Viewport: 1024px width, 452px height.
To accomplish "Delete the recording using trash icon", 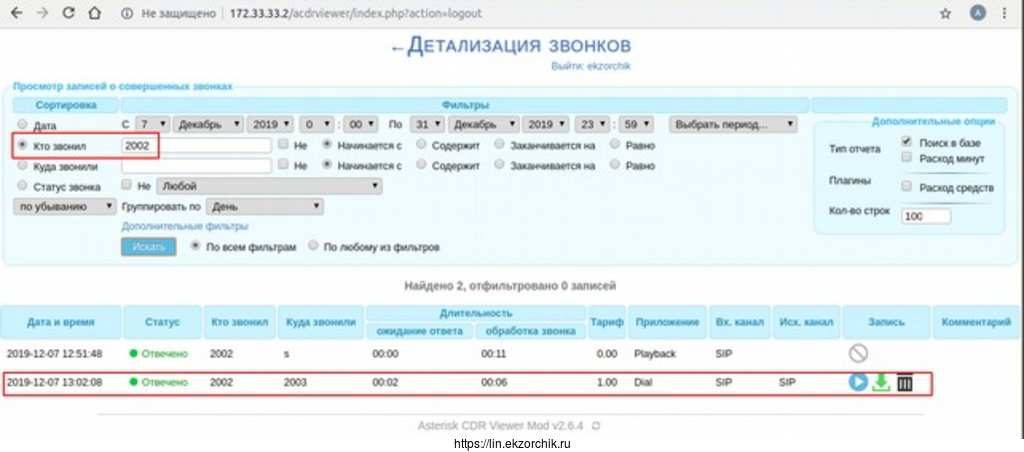I will [905, 382].
